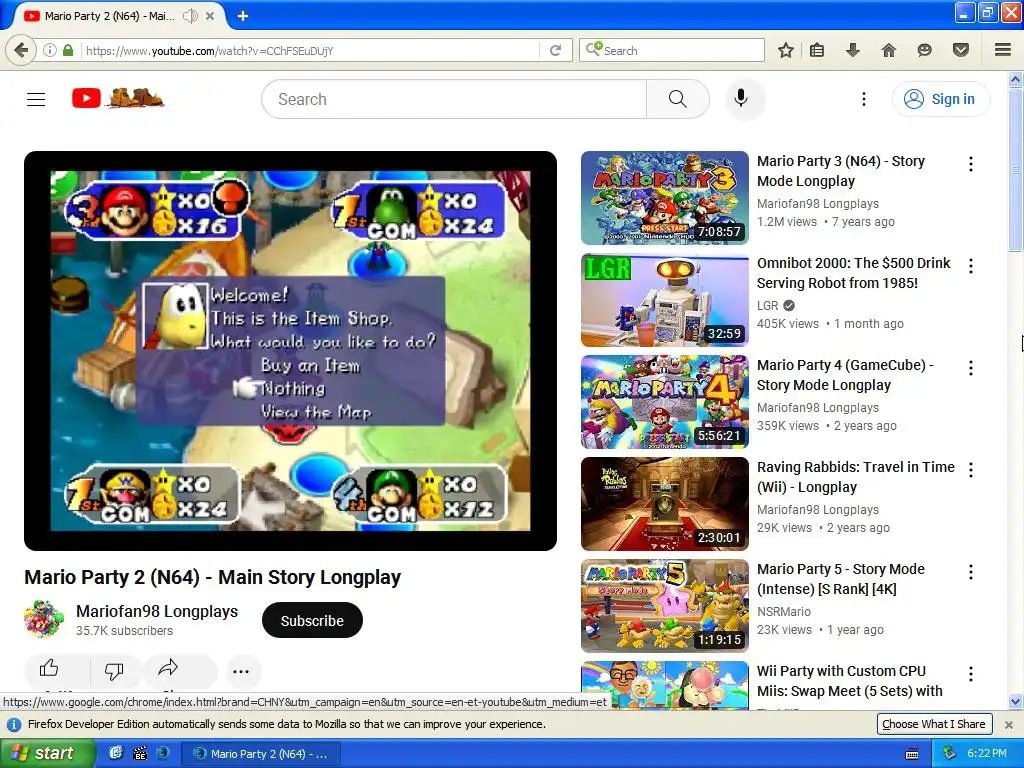Reload the page with refresh icon
Image resolution: width=1024 pixels, height=768 pixels.
coord(555,50)
